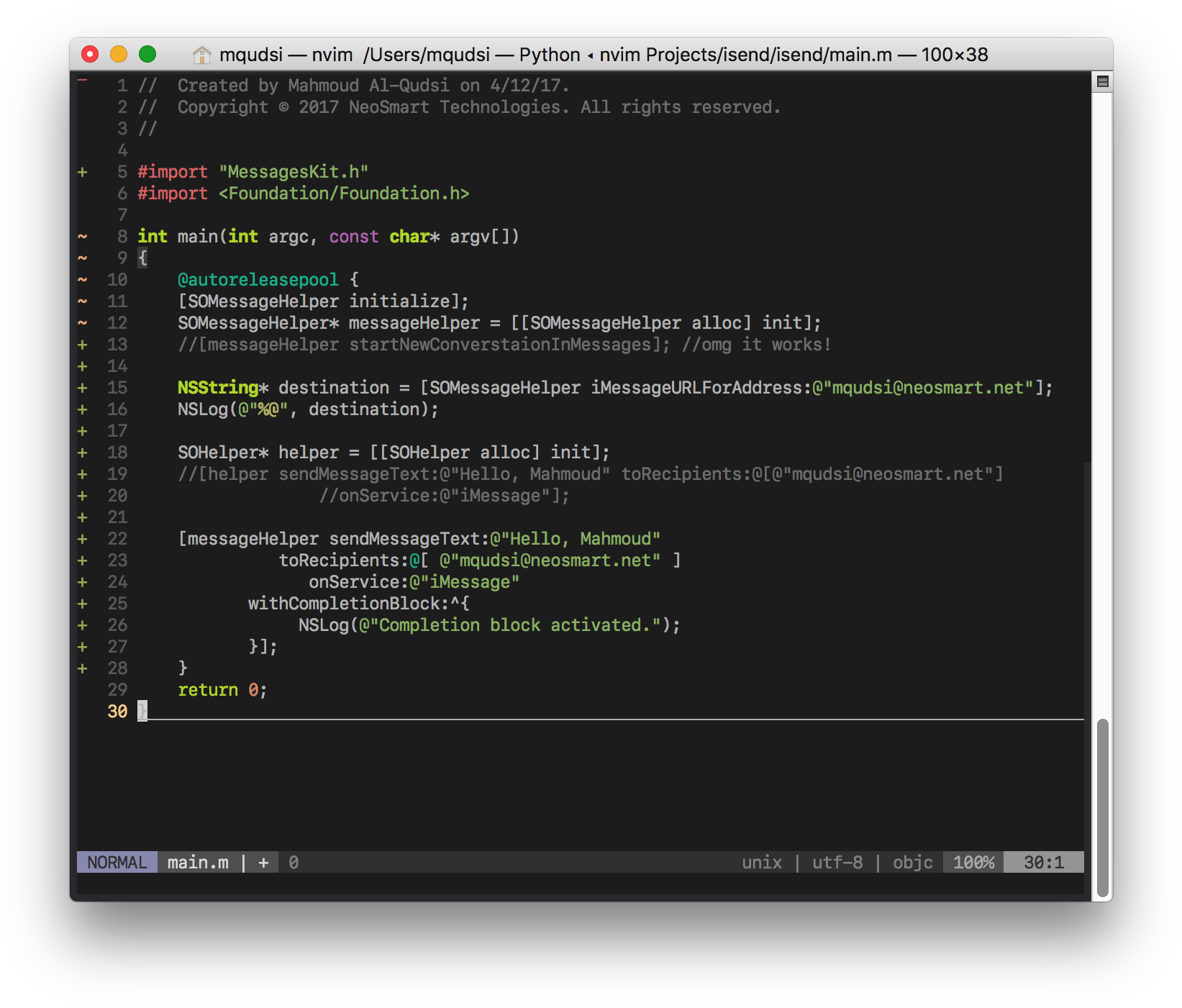Viewport: 1182px width, 1008px height.
Task: Click the tilde change marker beside line 8
Action: [83, 237]
